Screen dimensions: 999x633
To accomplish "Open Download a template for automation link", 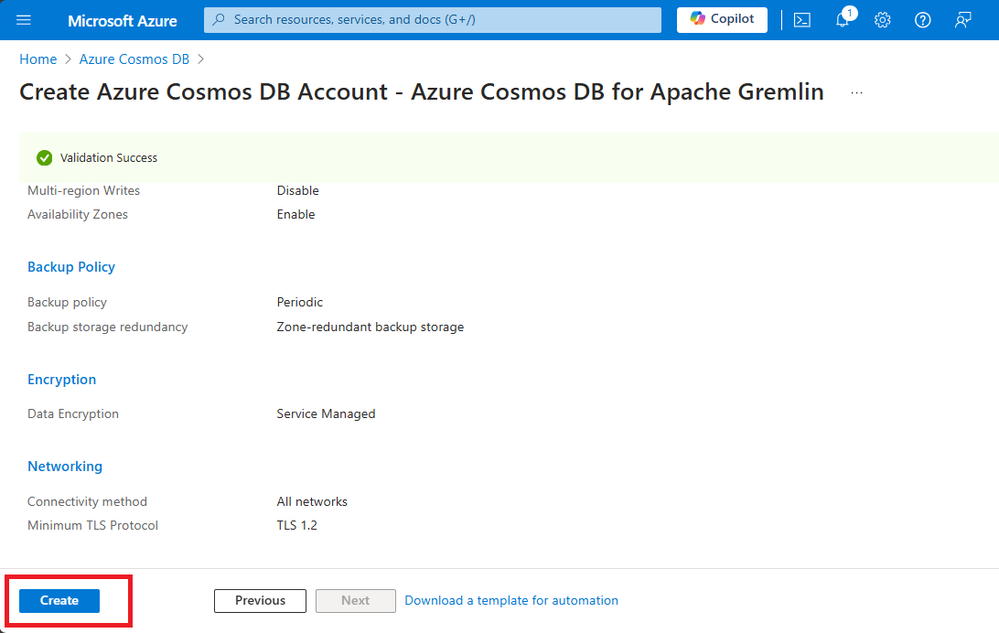I will 511,601.
